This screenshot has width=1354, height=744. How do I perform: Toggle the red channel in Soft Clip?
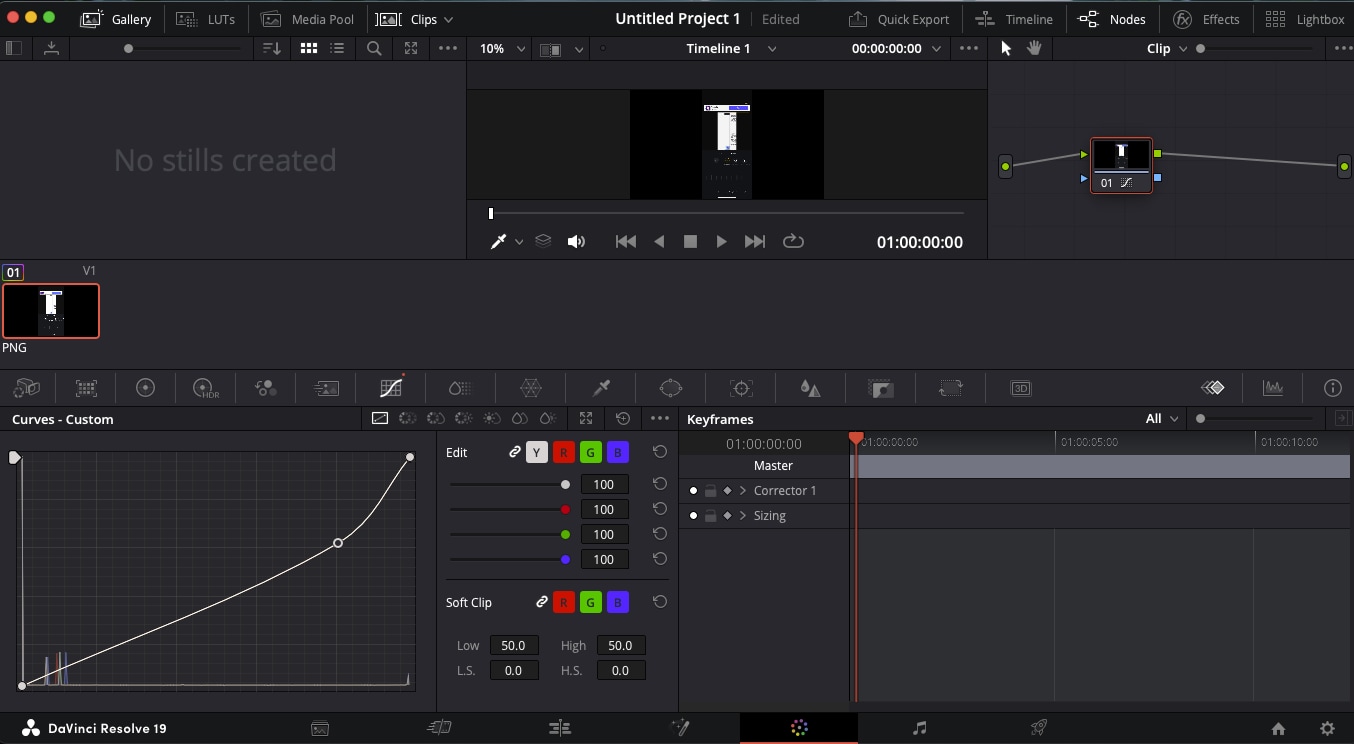coord(563,602)
